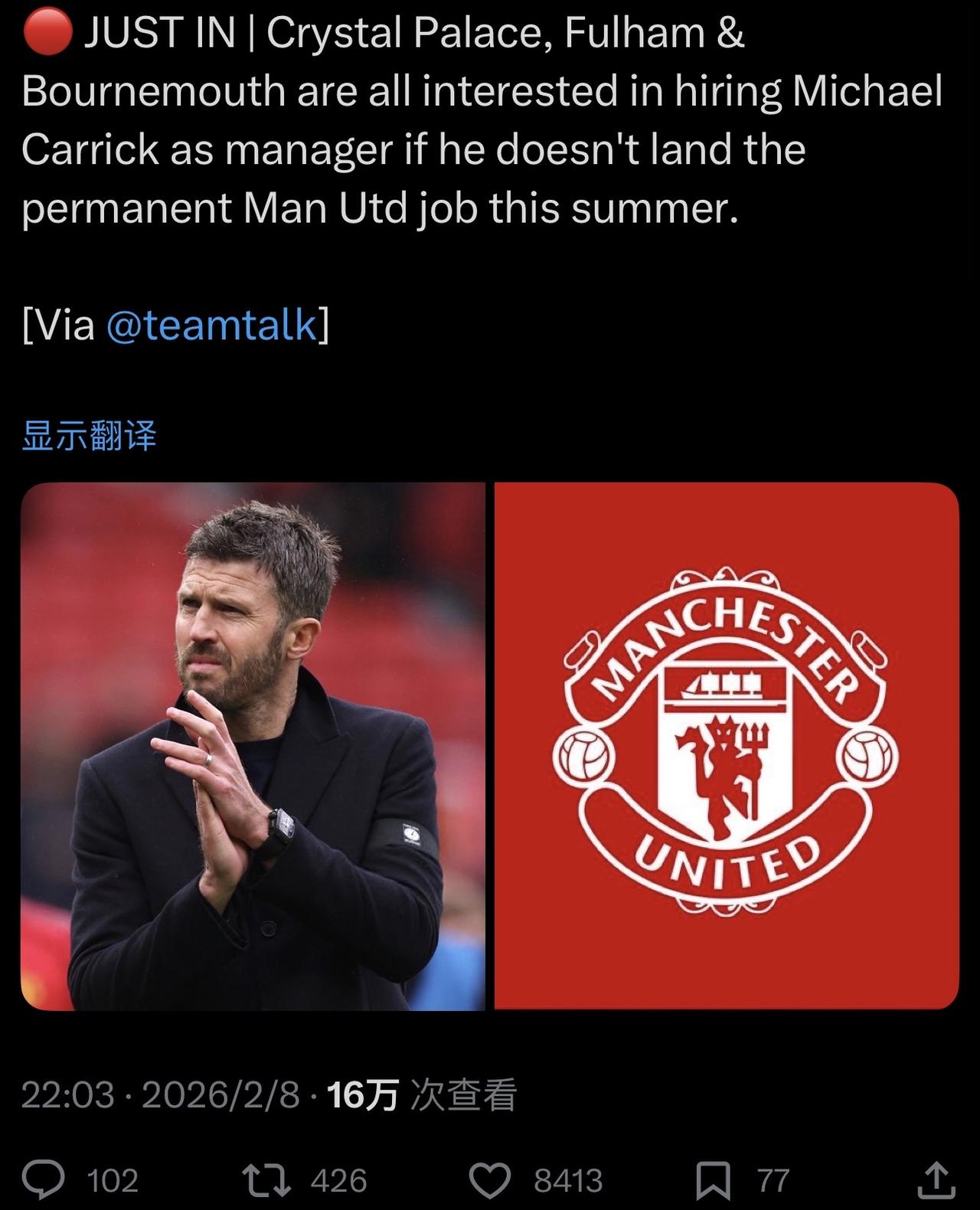This screenshot has height=1210, width=980.
Task: Open the Michael Carrick photo
Action: pos(253,747)
